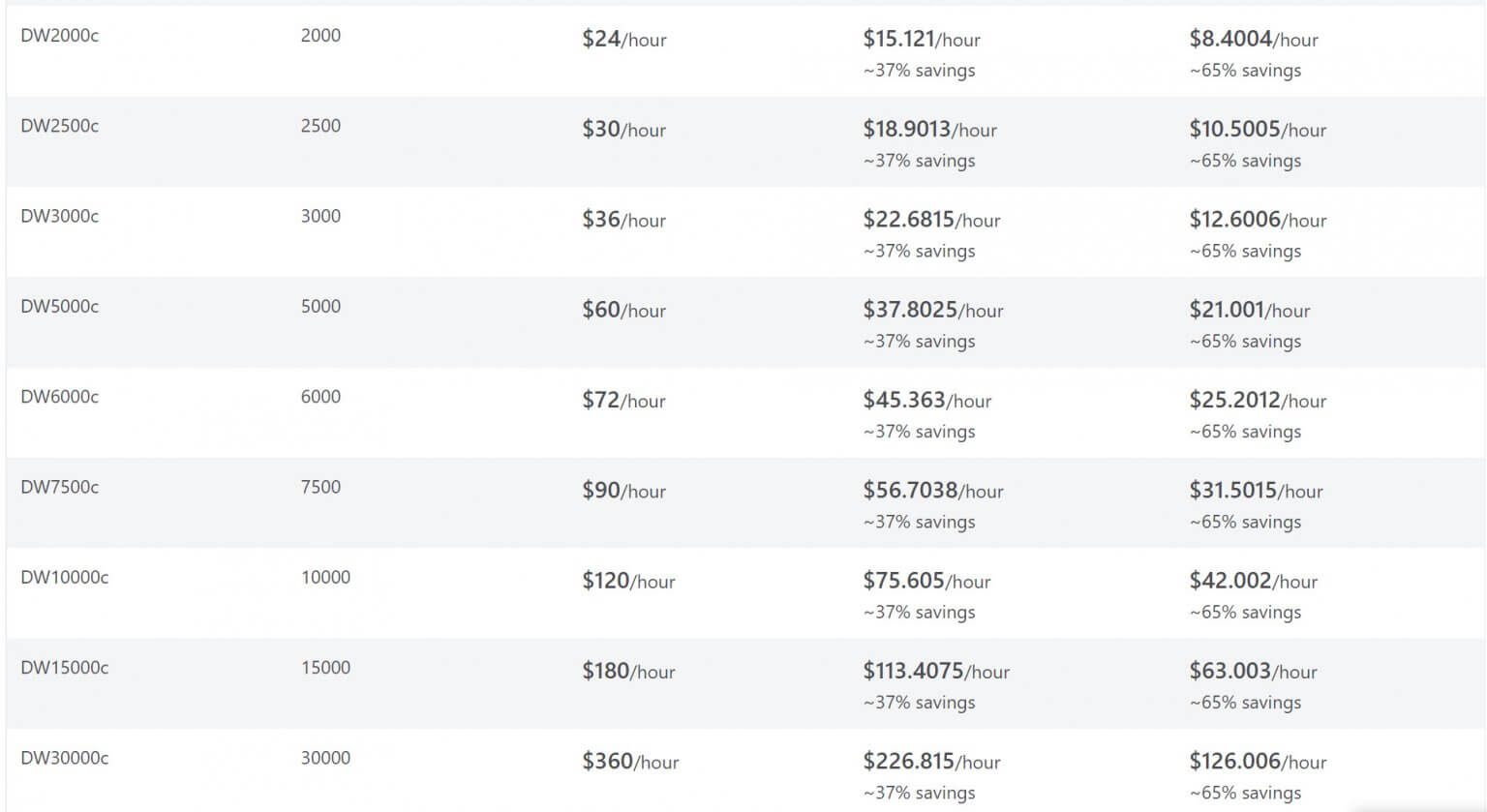Click the $8.4004/hour price
The height and width of the screenshot is (812, 1487).
(x=1253, y=39)
